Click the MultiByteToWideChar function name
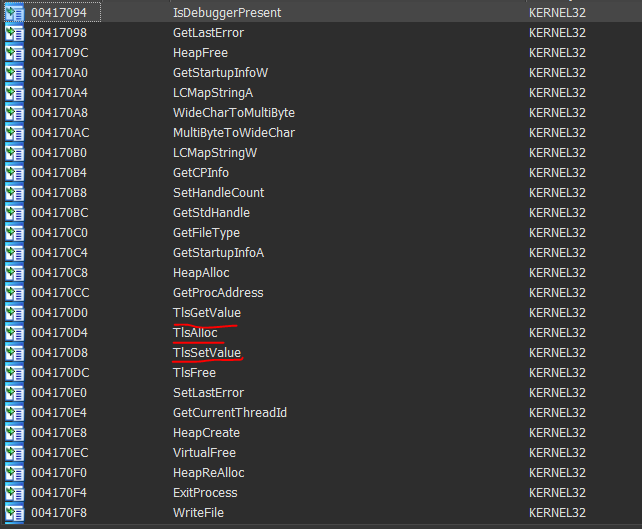642x529 pixels. 234,133
